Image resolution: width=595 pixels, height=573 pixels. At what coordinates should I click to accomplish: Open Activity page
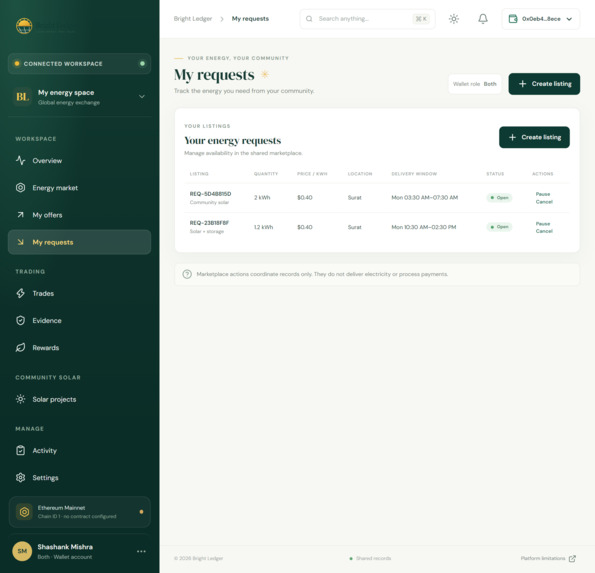79,450
